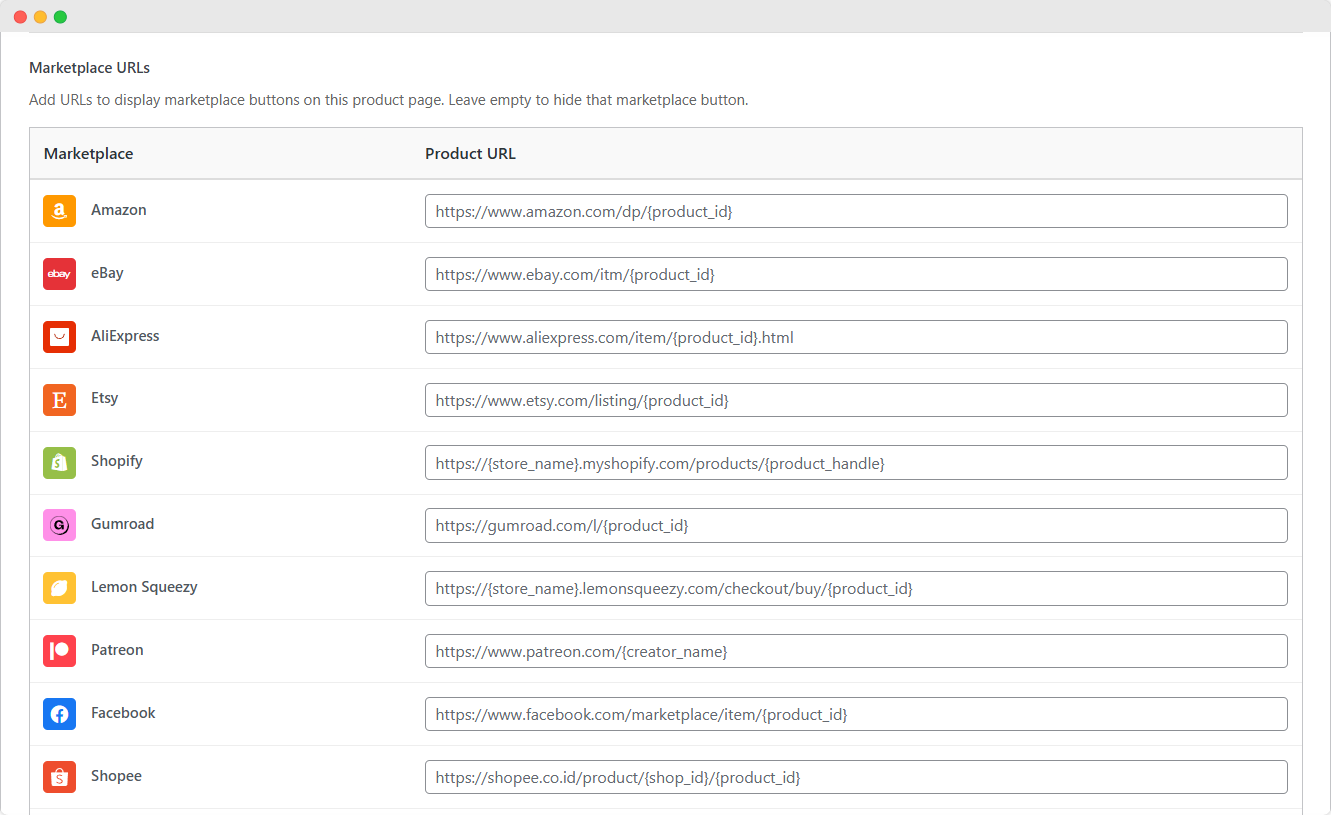Click the Facebook marketplace icon
Viewport: 1331px width, 815px height.
coord(60,714)
